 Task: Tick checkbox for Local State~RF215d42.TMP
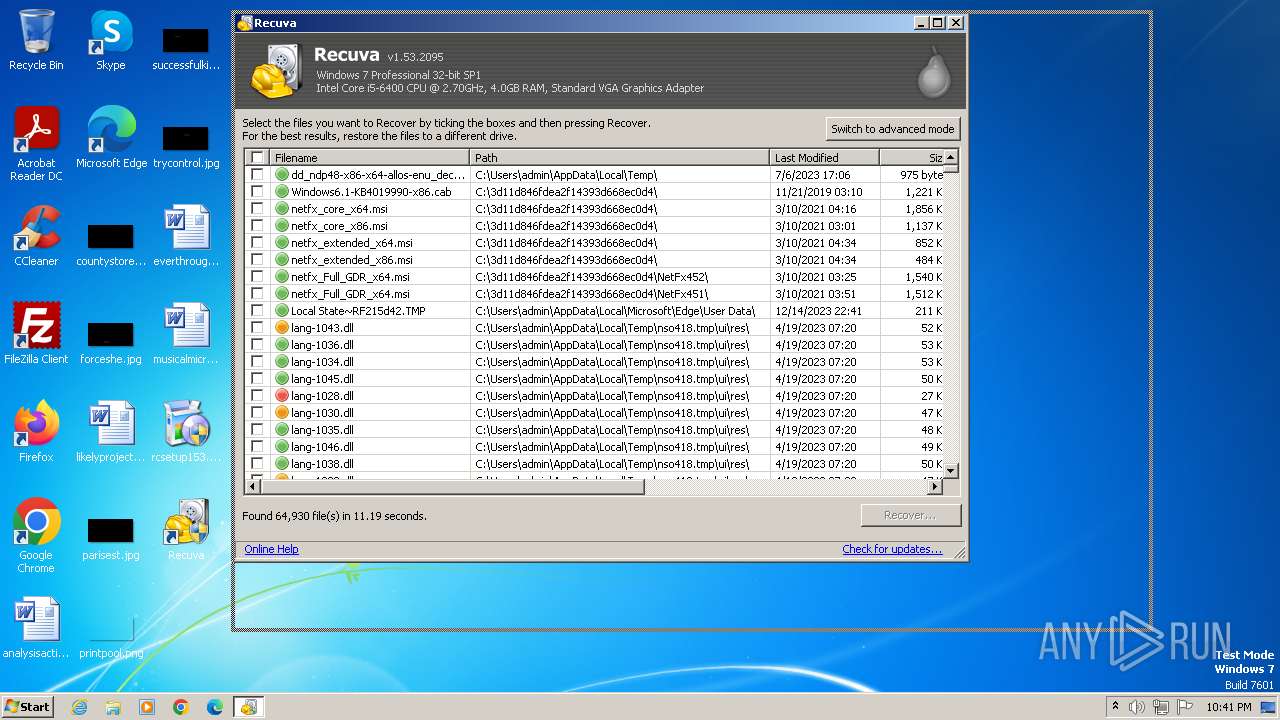coord(257,311)
